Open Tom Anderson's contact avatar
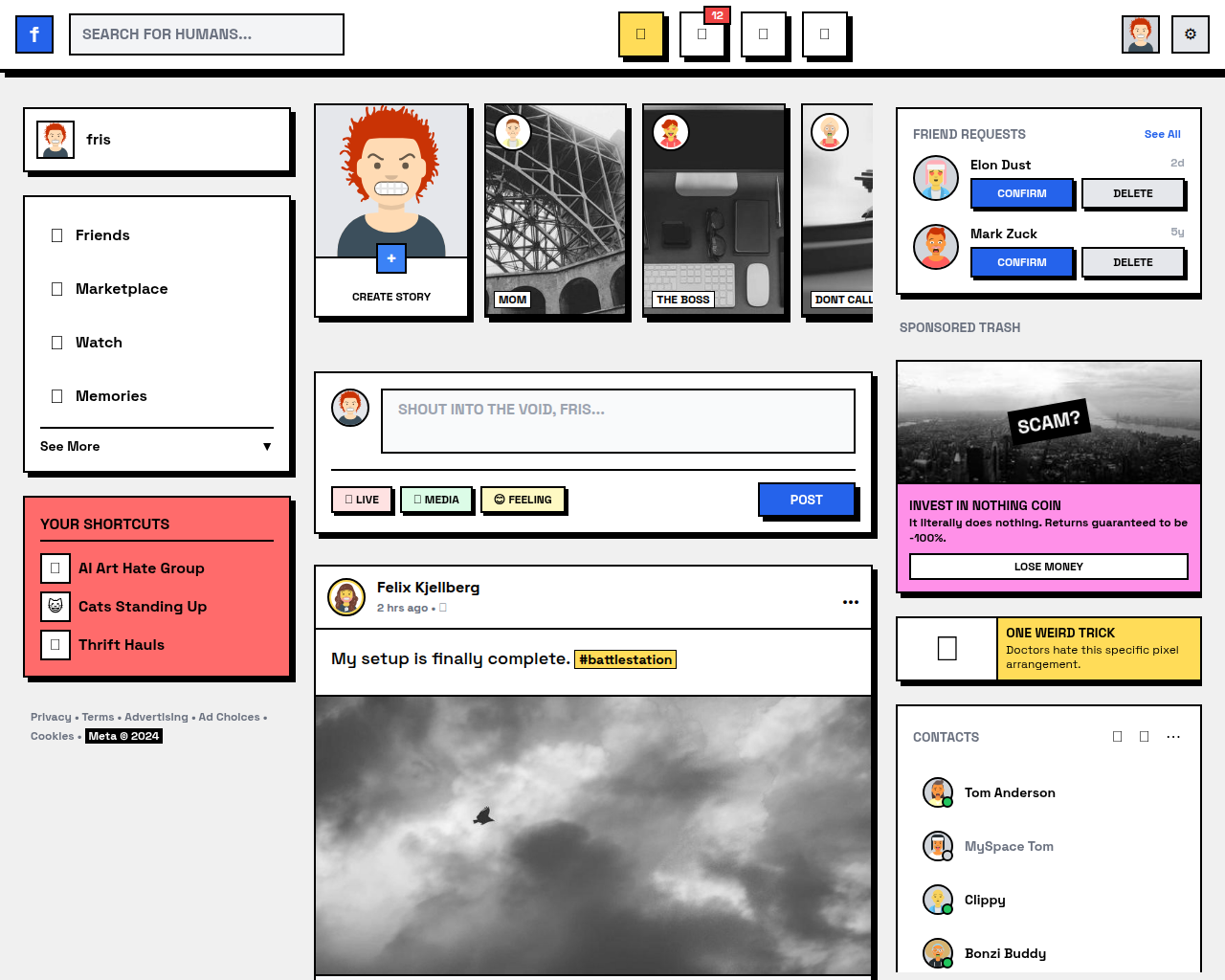 pyautogui.click(x=937, y=792)
